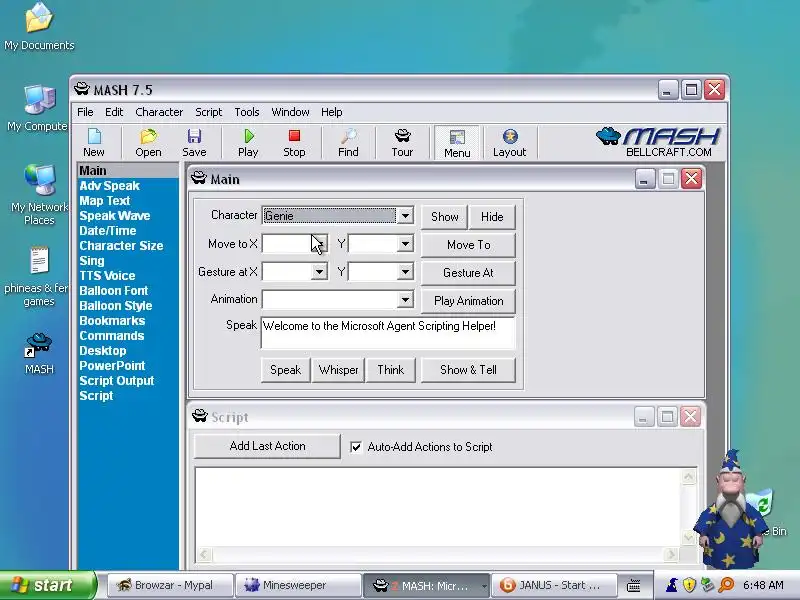Open the Move to Y dropdown
Screen dimensions: 800x600
(x=405, y=244)
